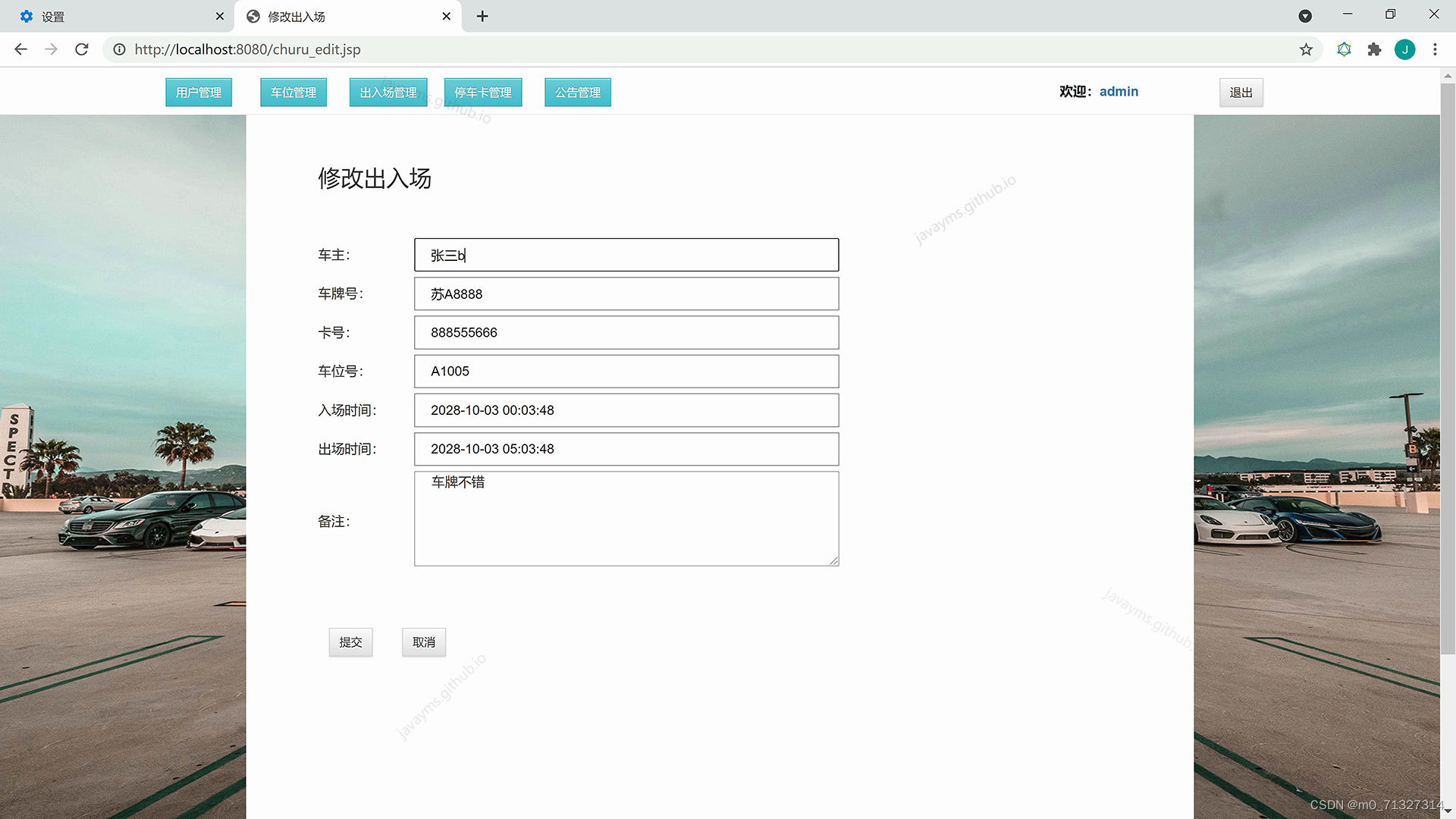Minimize the browser window
Screen dimensions: 1456x819
coord(1348,14)
